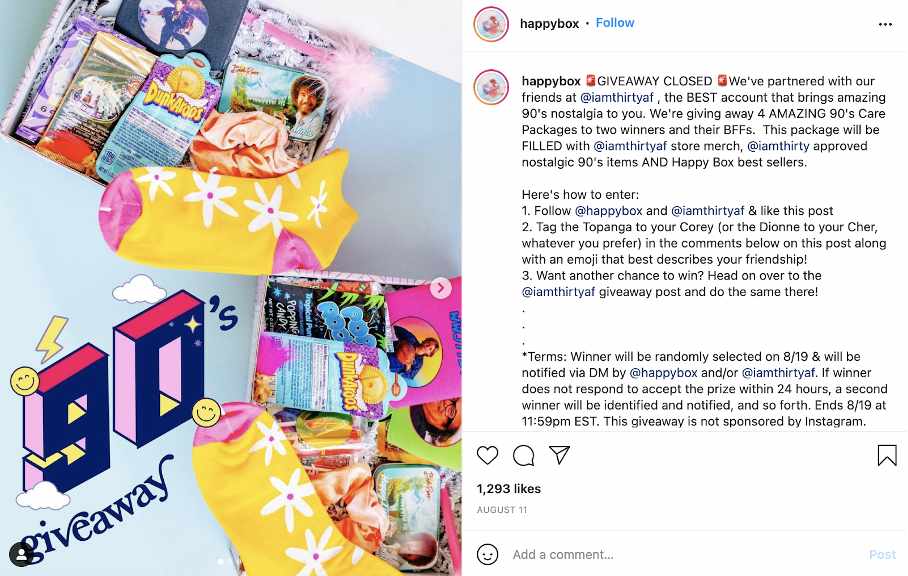Screen dimensions: 908x576
Task: Show tagged people icon on photo
Action: 21,554
